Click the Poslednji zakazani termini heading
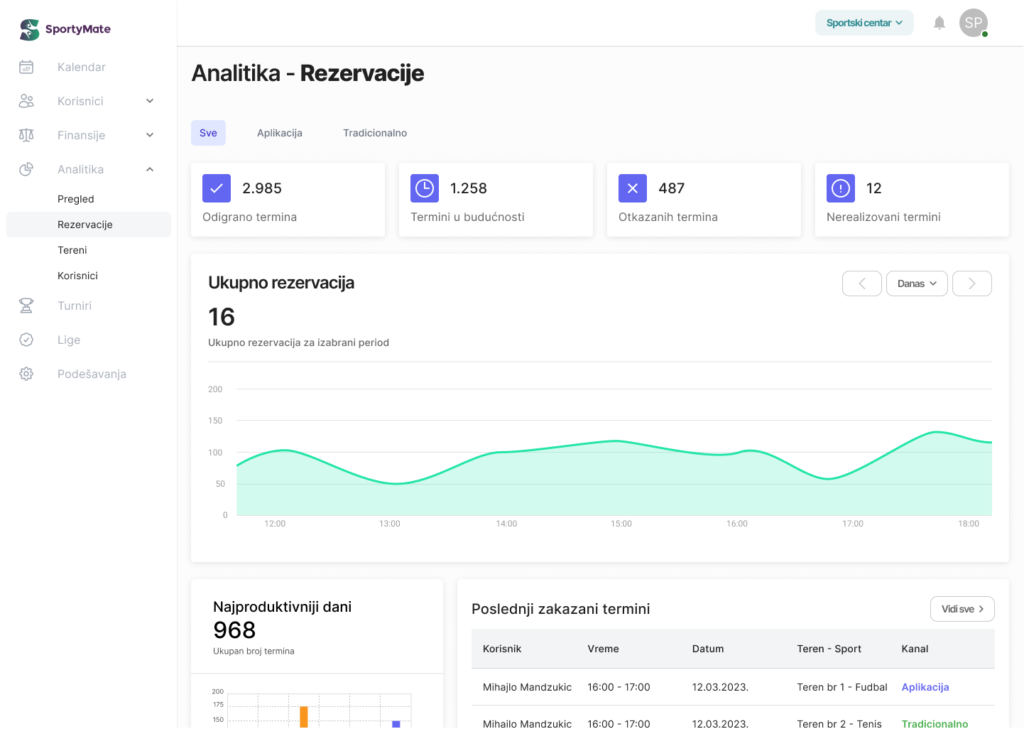The height and width of the screenshot is (729, 1024). tap(560, 609)
